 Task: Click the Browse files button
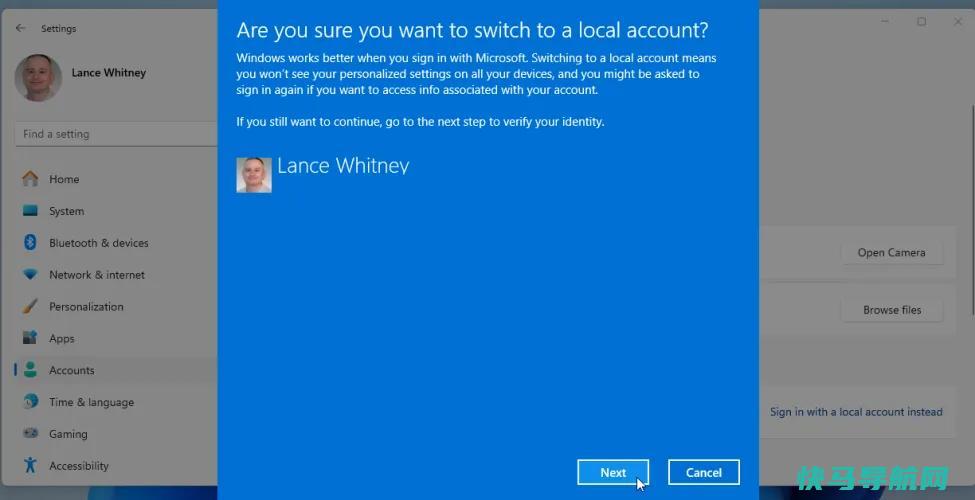[x=892, y=310]
